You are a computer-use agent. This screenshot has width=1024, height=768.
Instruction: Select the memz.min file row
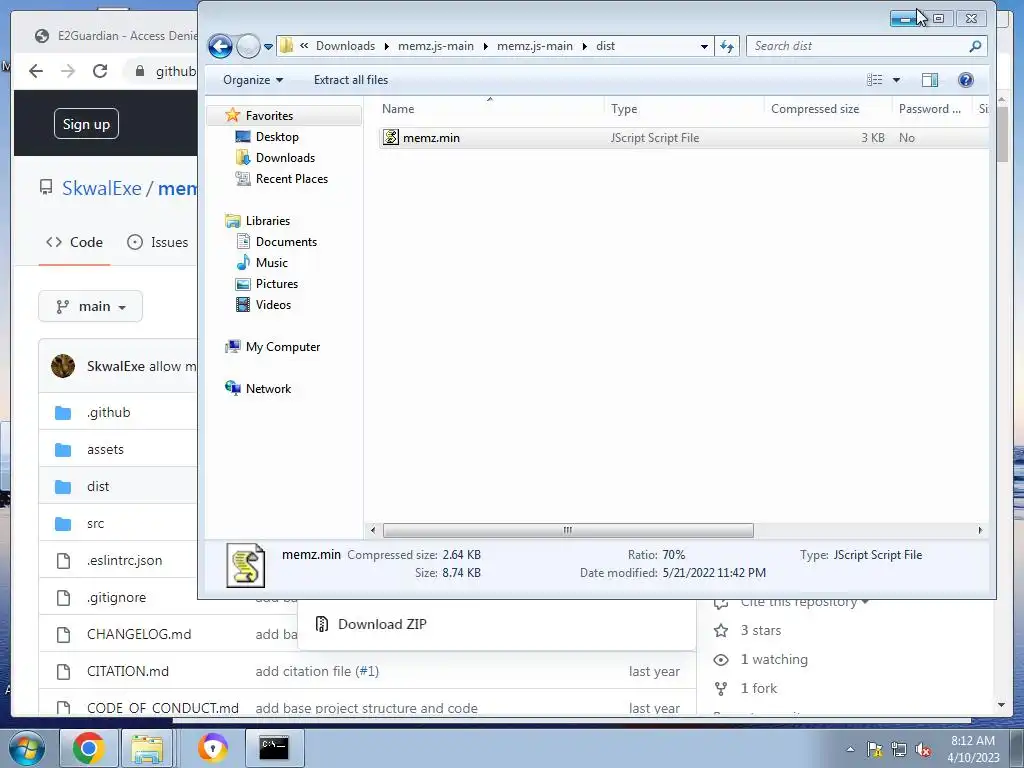click(x=683, y=138)
